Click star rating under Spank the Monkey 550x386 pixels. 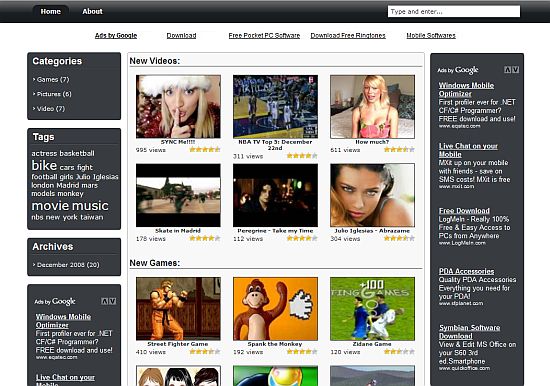302,352
